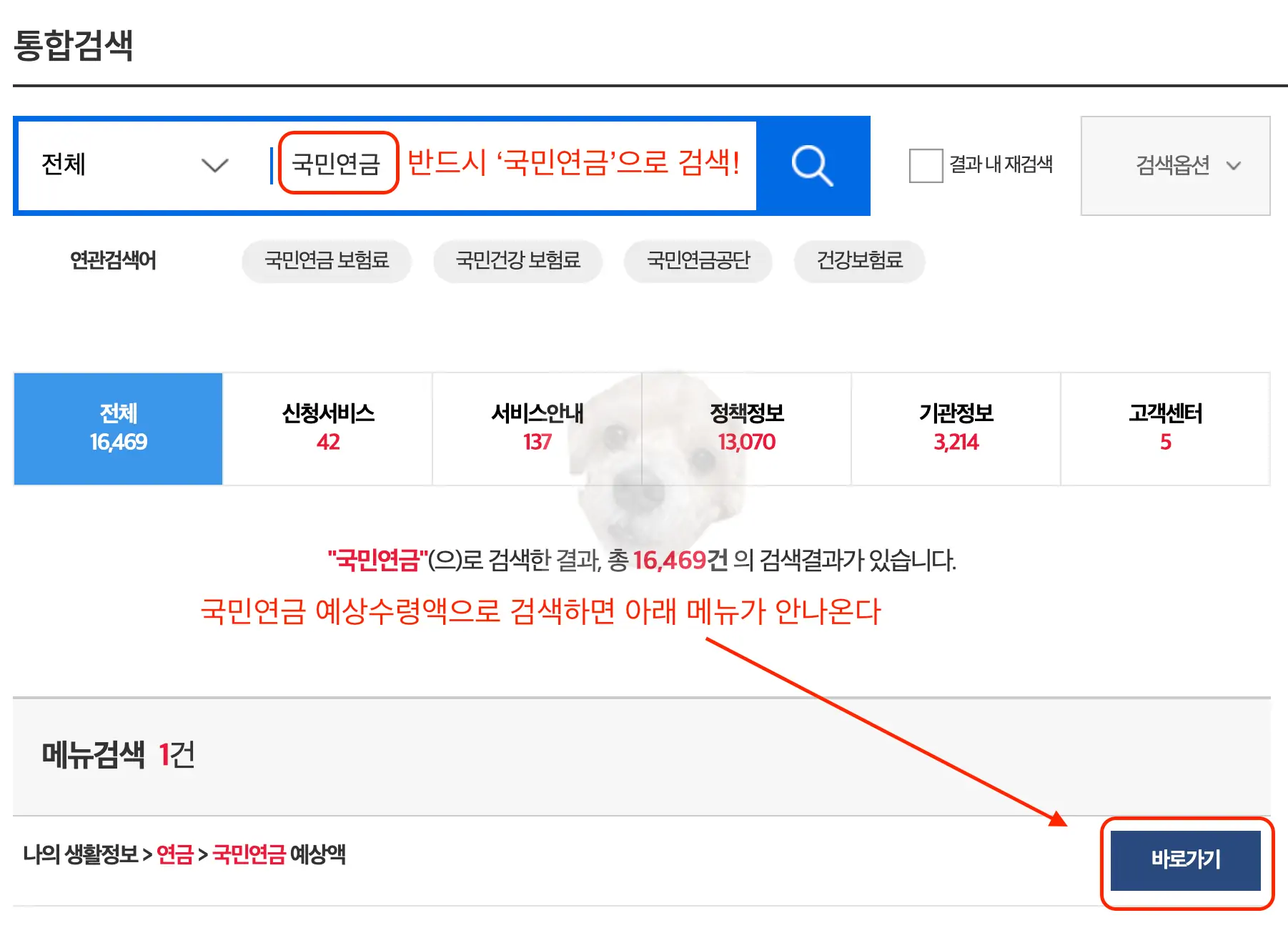Select the 국민연금공단 related search term

coord(698,261)
